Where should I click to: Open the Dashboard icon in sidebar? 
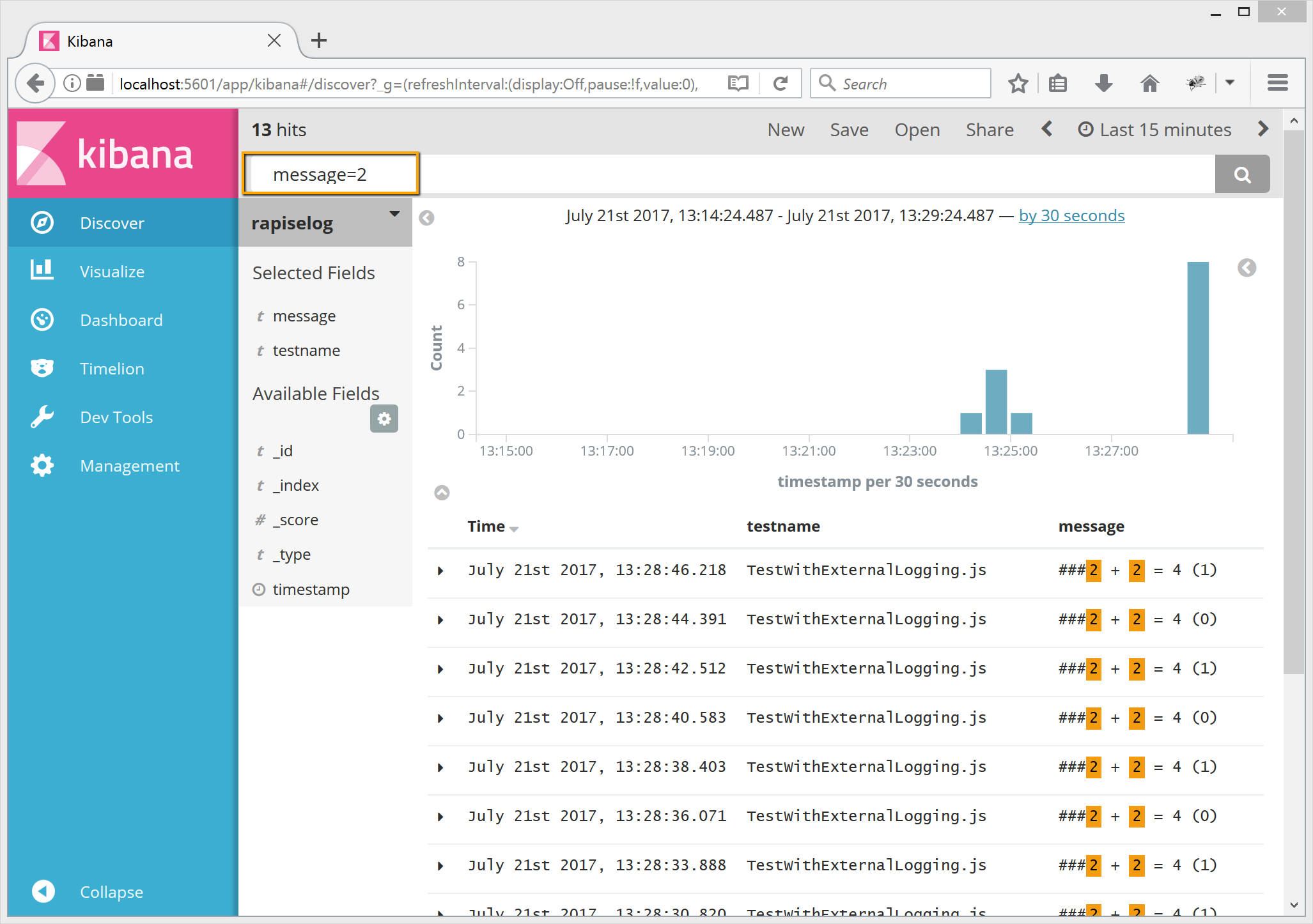[x=42, y=320]
